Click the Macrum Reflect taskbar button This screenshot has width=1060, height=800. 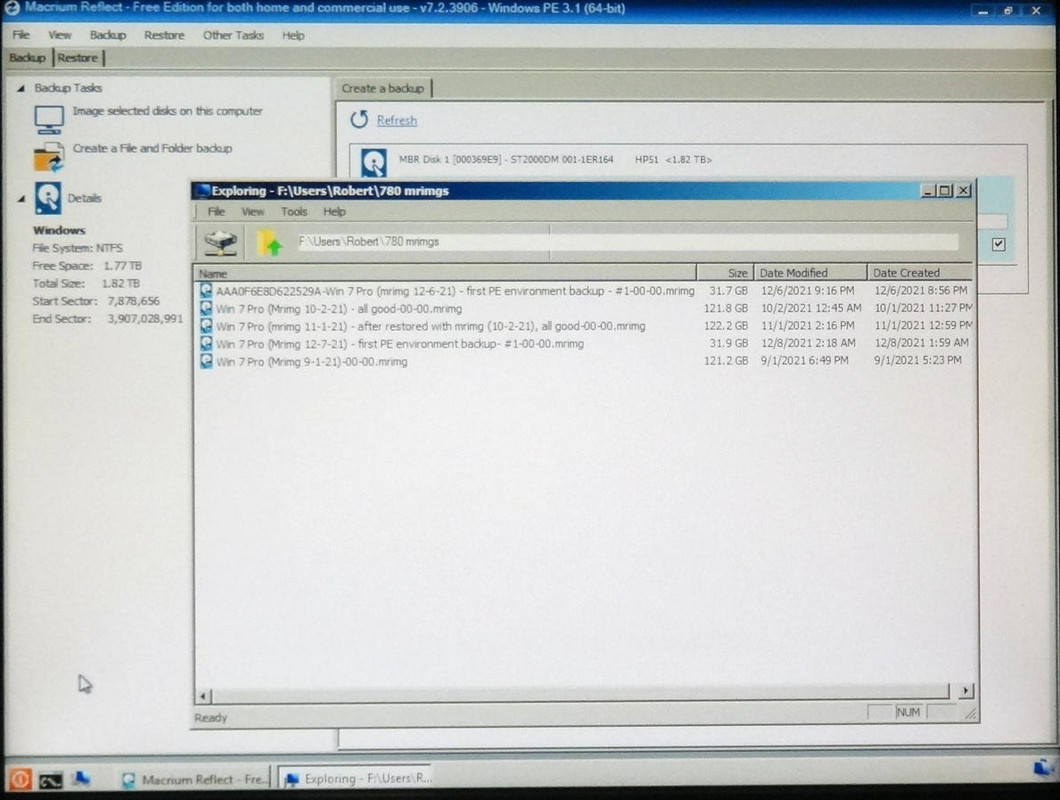[x=194, y=779]
